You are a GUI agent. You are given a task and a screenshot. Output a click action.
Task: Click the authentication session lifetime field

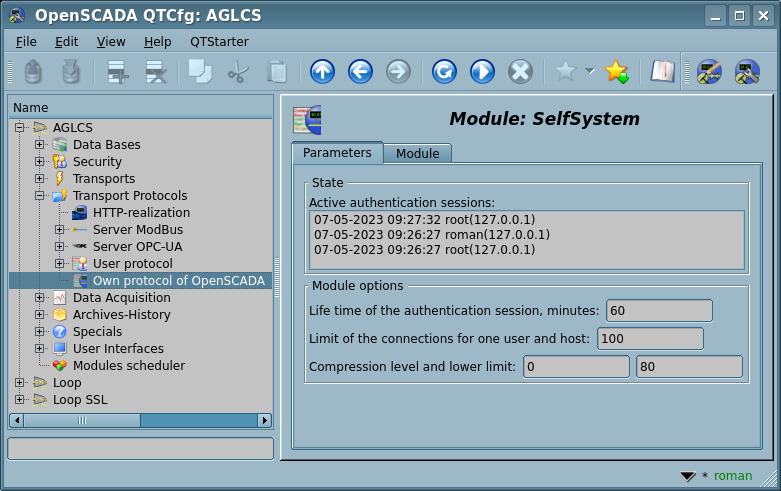point(658,311)
